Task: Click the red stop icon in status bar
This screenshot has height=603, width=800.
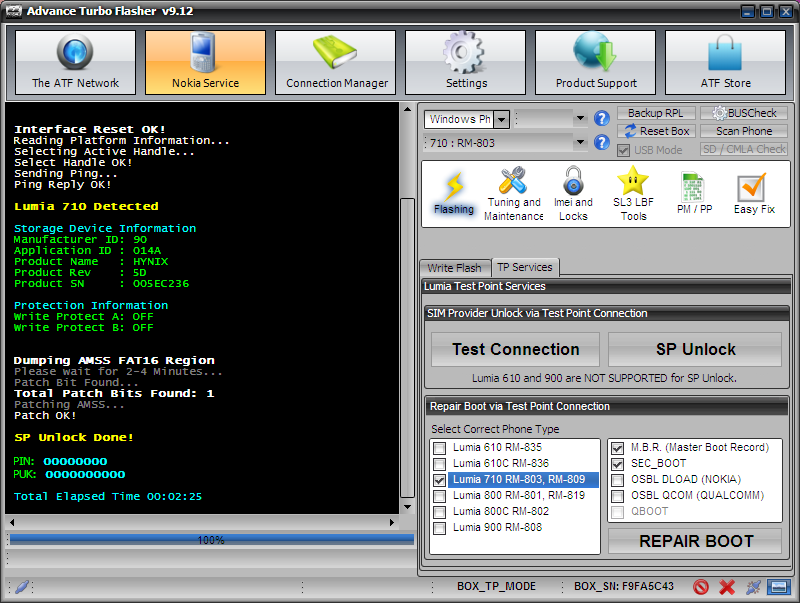Action: (701, 587)
